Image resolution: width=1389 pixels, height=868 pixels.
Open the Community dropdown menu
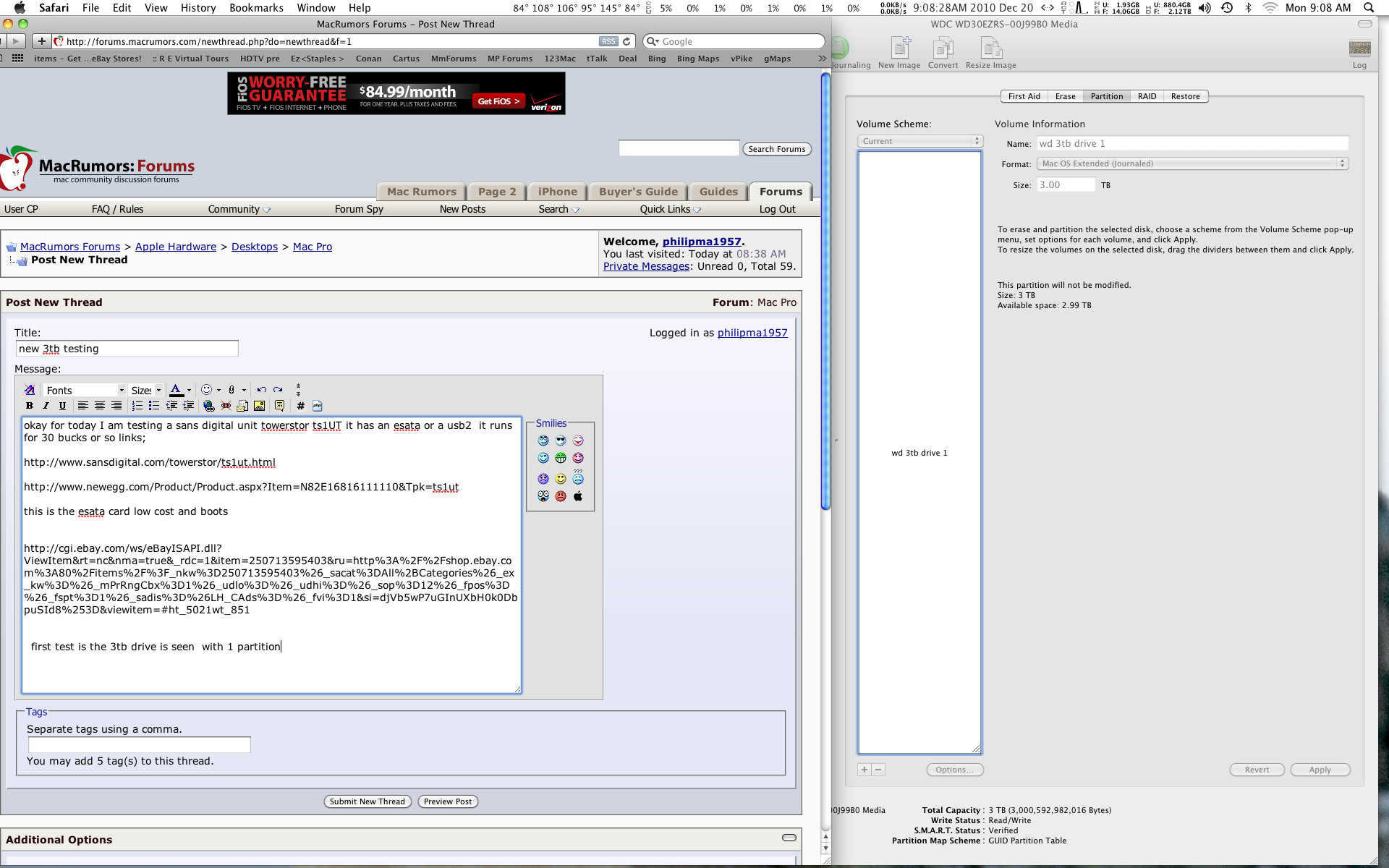pos(239,210)
